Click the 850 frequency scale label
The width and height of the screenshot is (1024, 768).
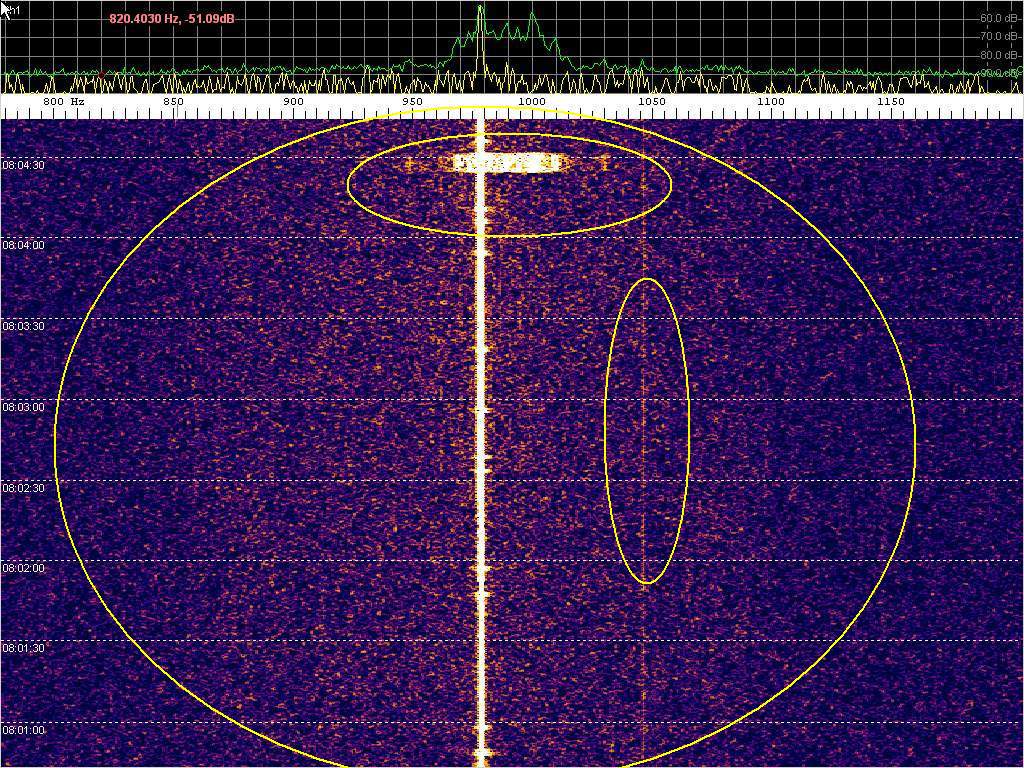coord(173,102)
